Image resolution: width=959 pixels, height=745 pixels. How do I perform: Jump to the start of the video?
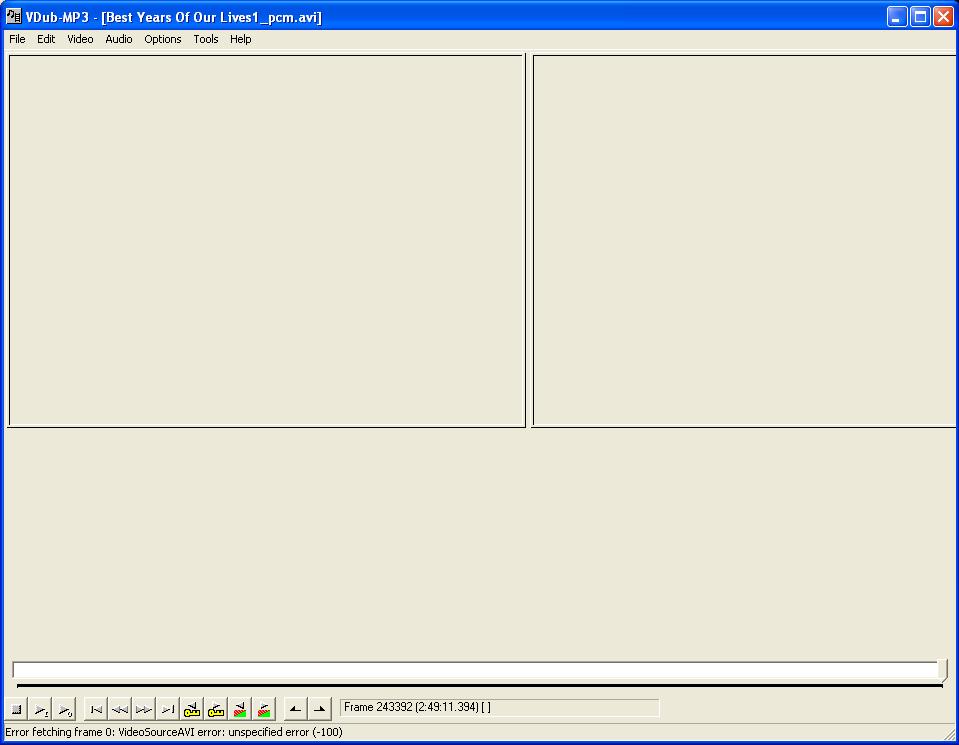tap(96, 710)
